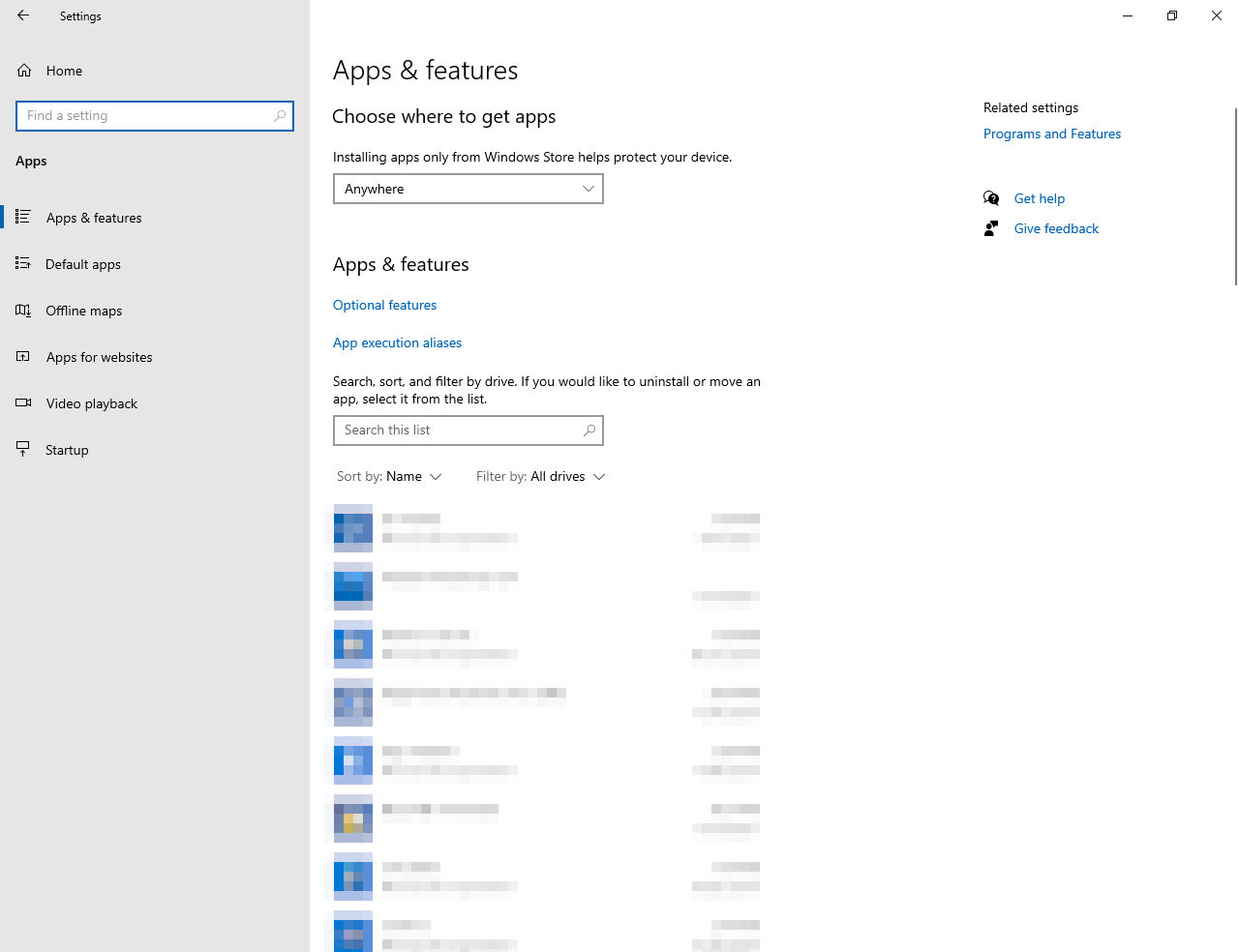The image size is (1239, 952).
Task: Select Startup in the sidebar
Action: 67,450
